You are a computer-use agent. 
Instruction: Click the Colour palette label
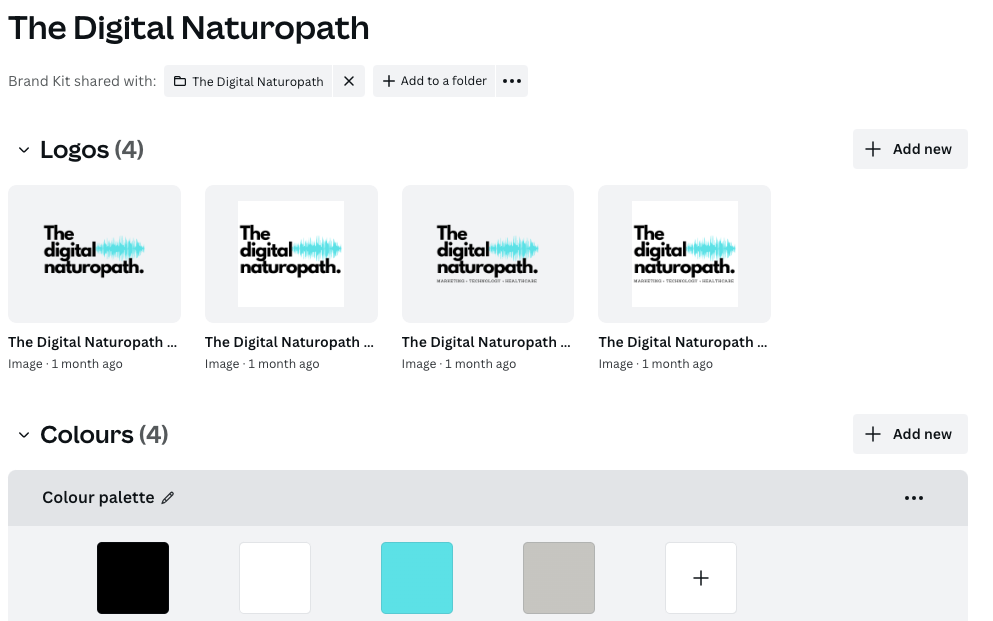point(98,498)
